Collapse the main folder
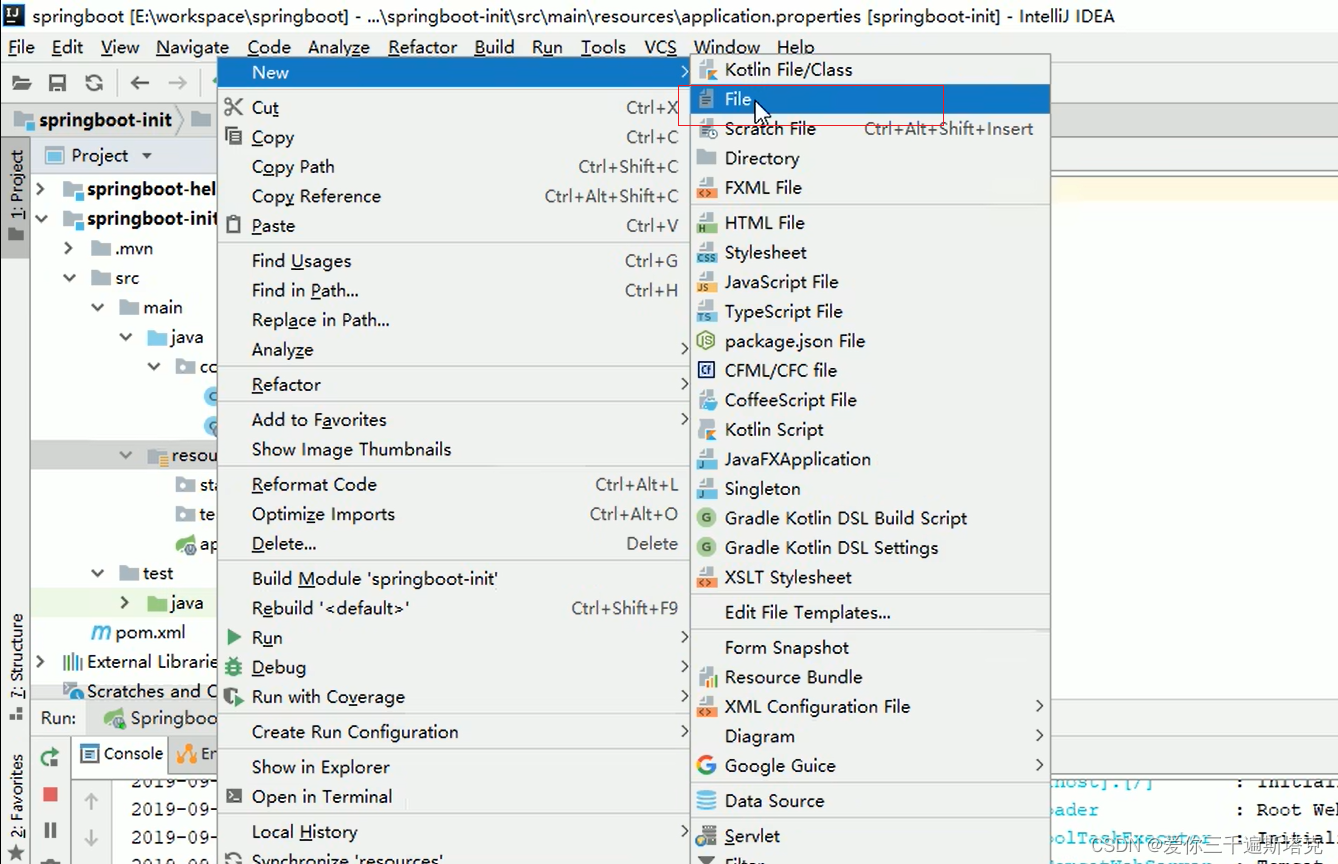Viewport: 1338px width, 864px height. pos(97,308)
